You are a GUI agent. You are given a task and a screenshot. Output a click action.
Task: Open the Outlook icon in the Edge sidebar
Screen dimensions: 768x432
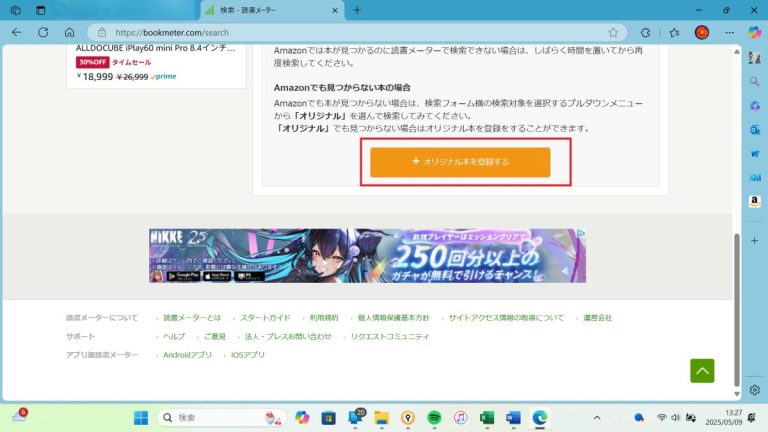tap(754, 129)
